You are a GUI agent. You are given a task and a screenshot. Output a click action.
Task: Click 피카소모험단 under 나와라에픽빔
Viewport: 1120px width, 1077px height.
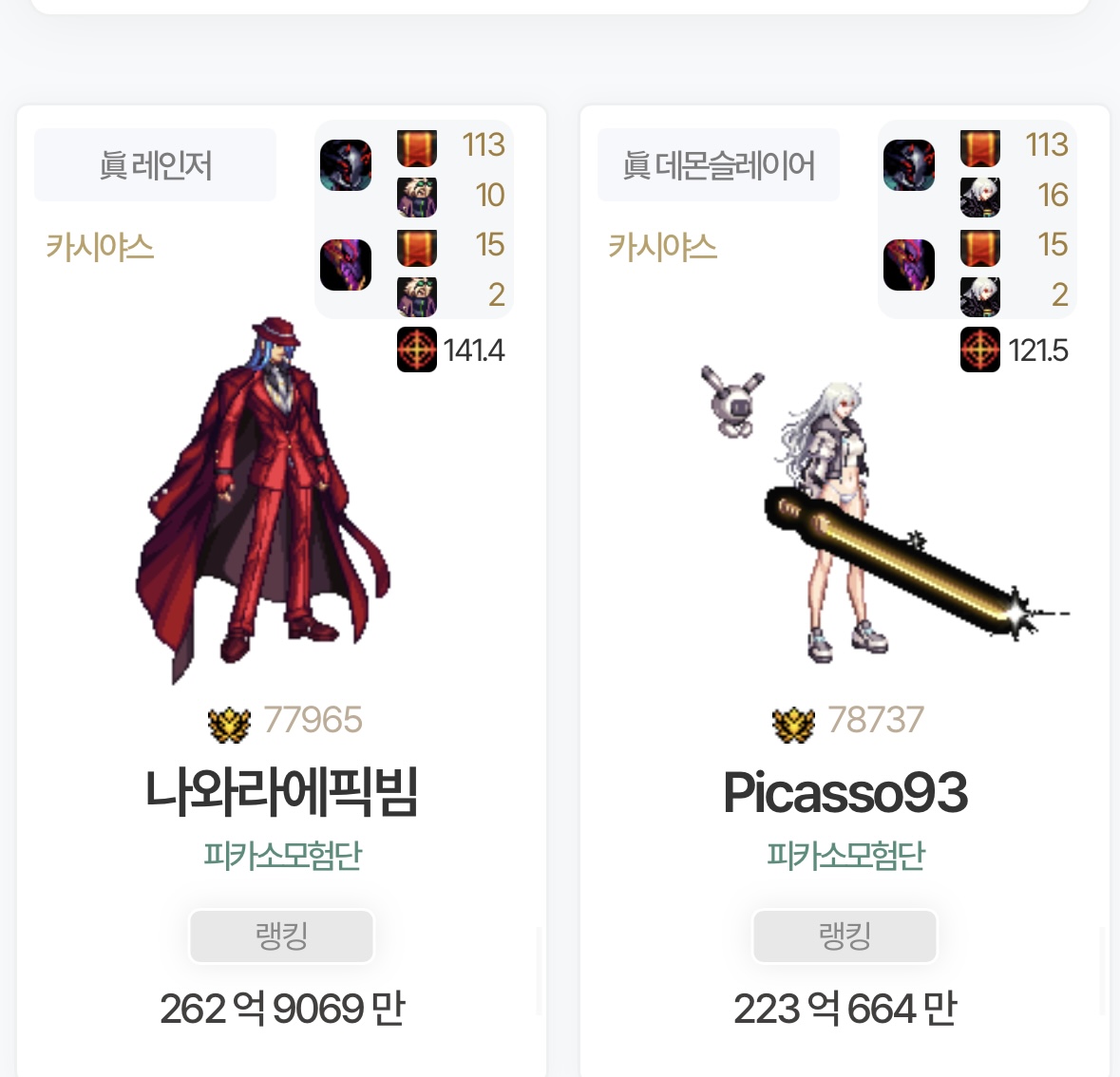pyautogui.click(x=282, y=855)
